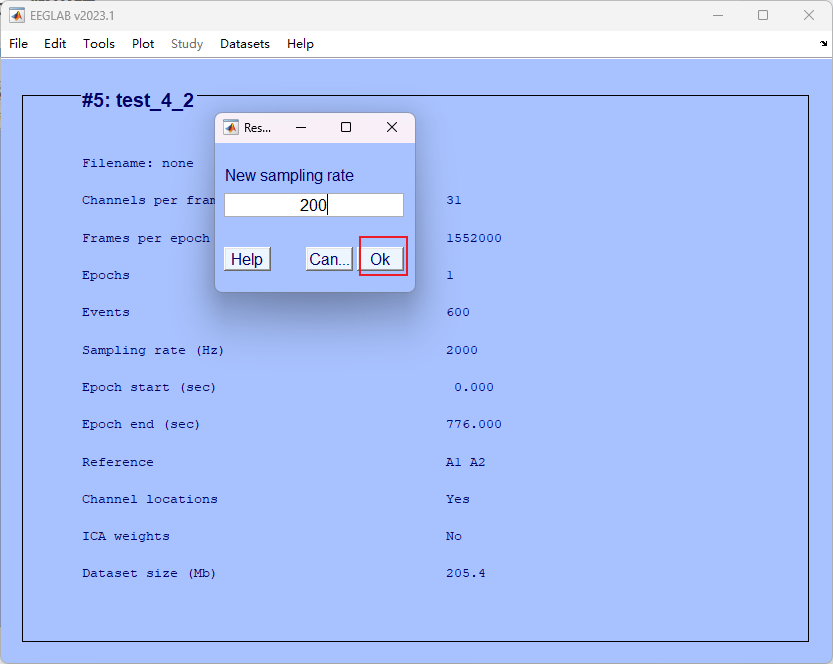Click the dock arrow at menu bar right
Viewport: 833px width, 664px height.
pos(823,44)
